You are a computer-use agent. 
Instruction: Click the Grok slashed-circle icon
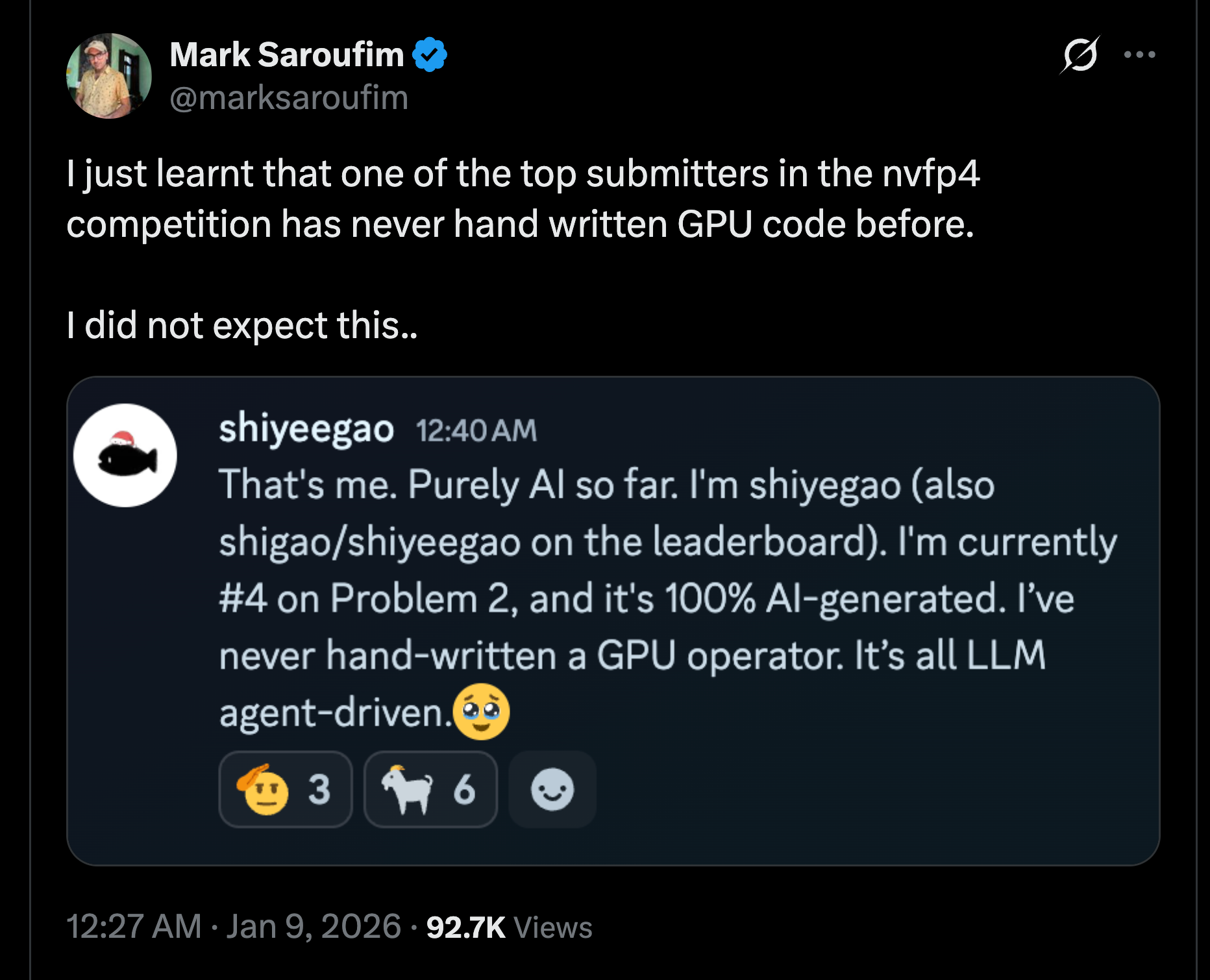tap(1080, 55)
